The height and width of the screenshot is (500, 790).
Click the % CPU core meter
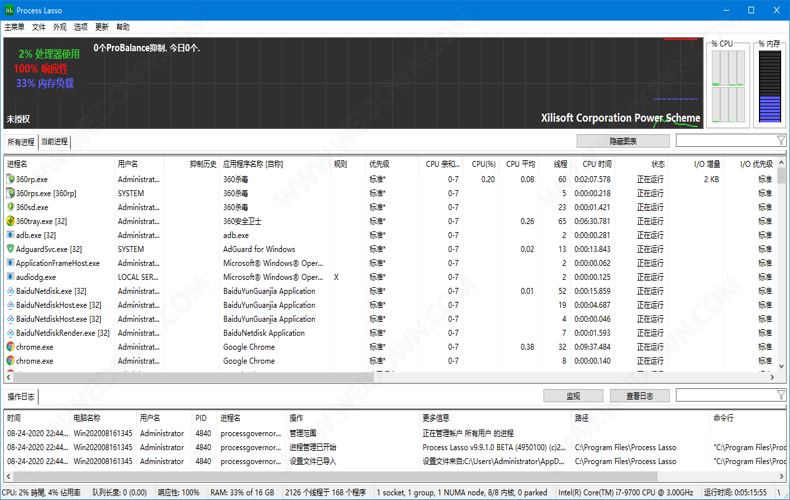click(728, 86)
